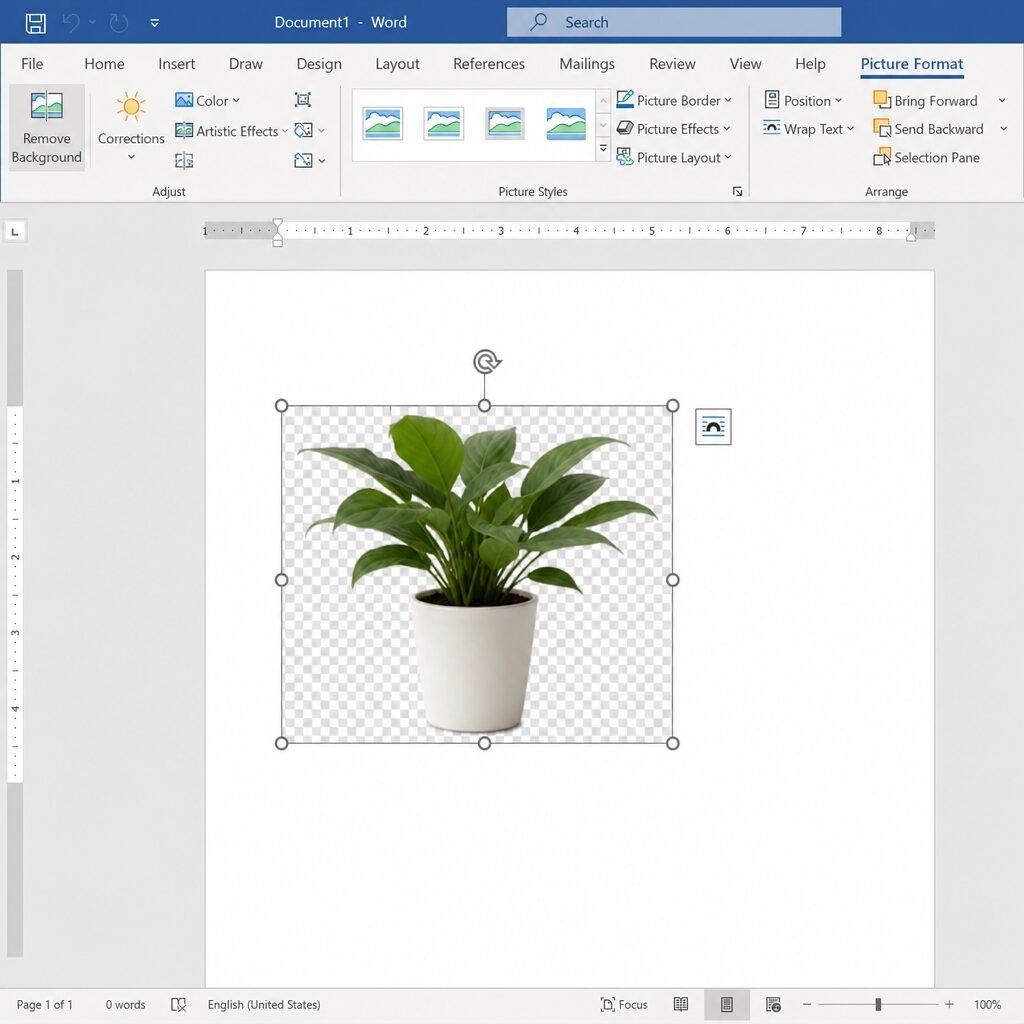
Task: Click Remove Background button
Action: coord(46,127)
